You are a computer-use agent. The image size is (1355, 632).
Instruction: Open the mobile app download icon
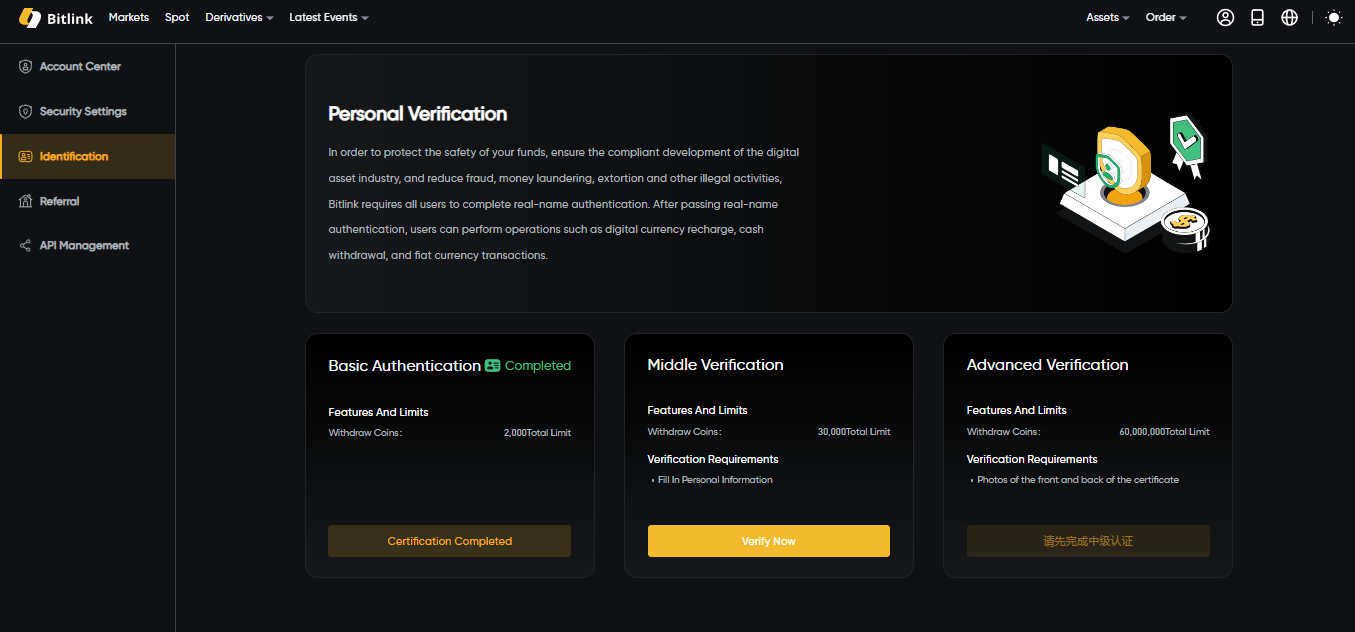pyautogui.click(x=1257, y=17)
